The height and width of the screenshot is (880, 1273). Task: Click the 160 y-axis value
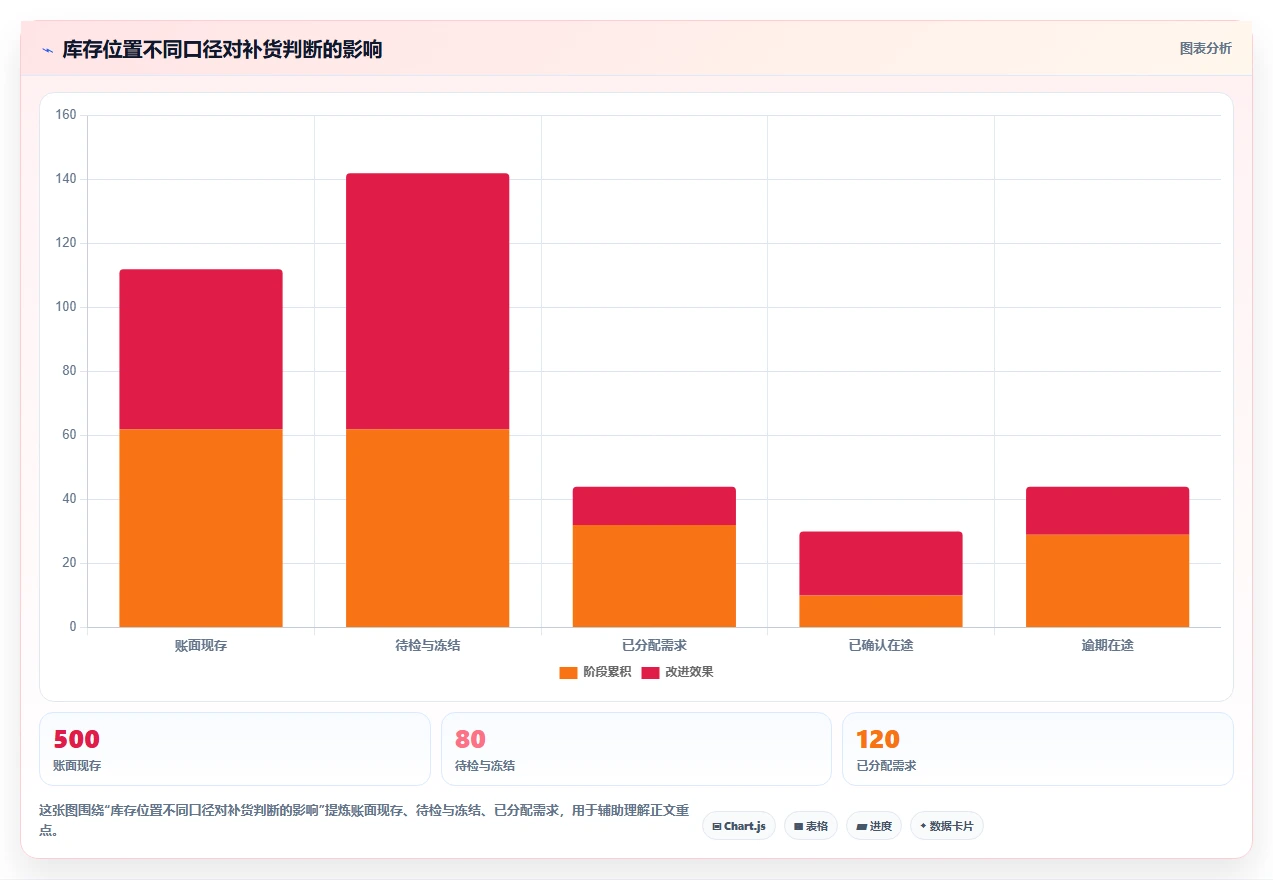[66, 115]
